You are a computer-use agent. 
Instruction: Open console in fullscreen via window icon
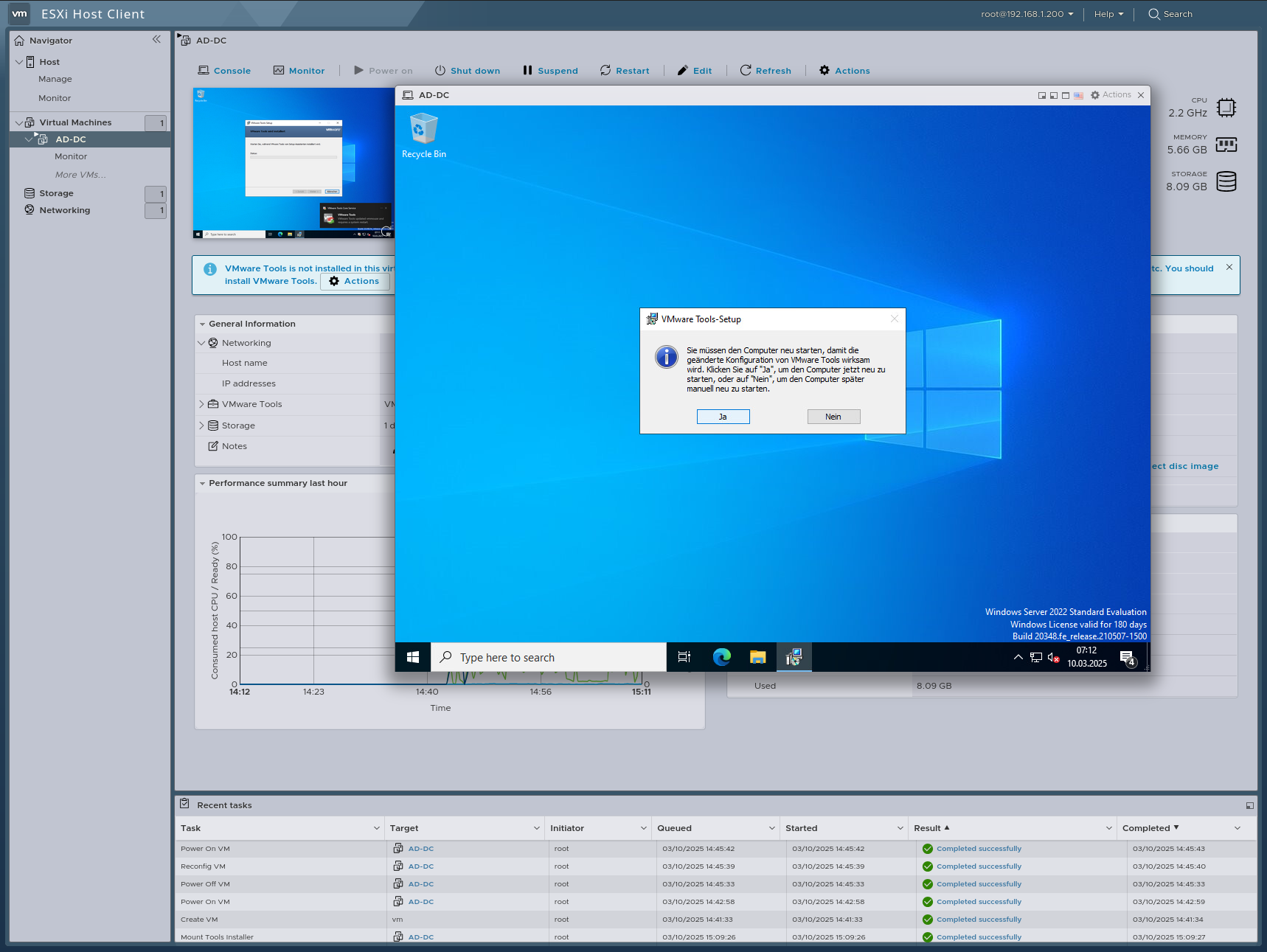1066,94
